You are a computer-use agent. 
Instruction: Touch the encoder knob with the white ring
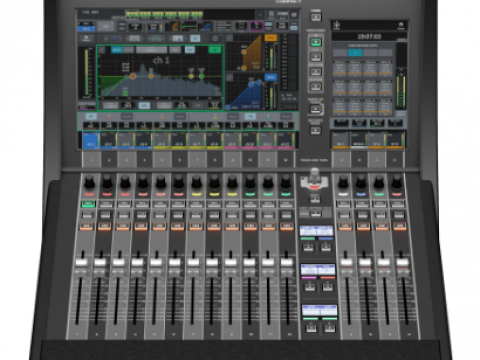tap(343, 183)
